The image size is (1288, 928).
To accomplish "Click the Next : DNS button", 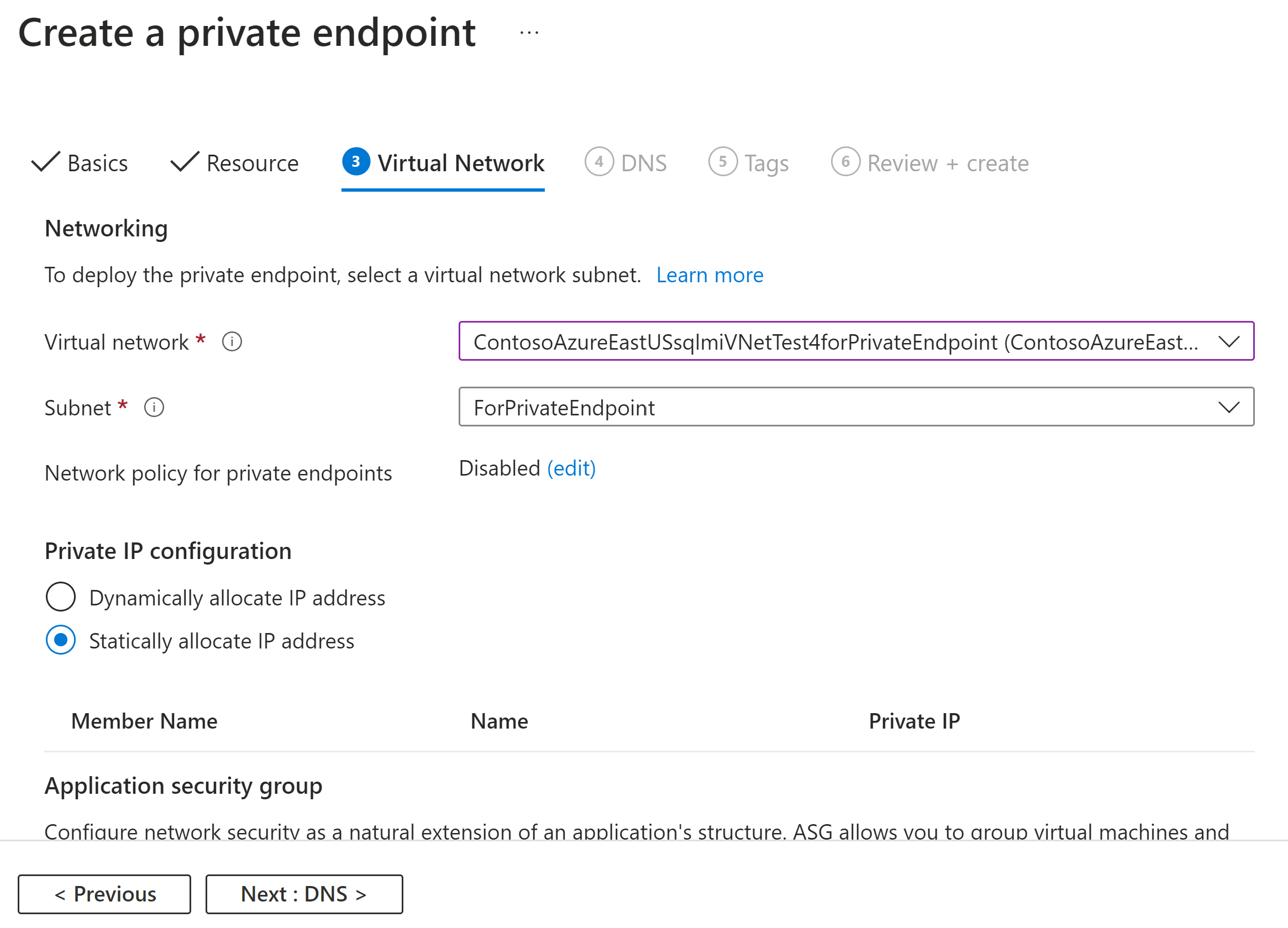I will [304, 894].
